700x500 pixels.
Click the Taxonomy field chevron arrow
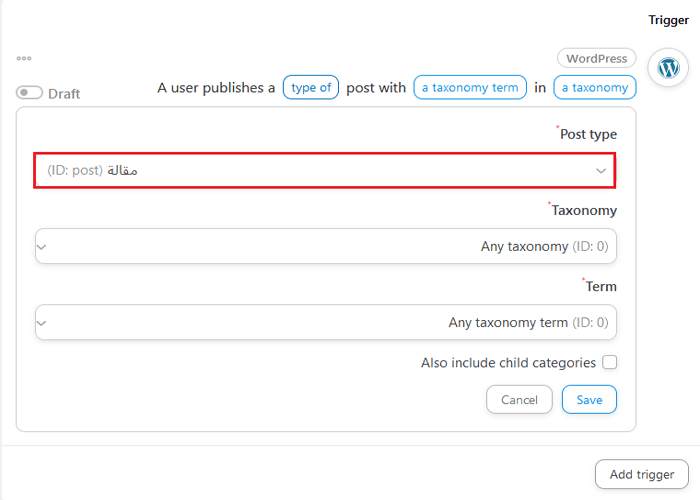(x=41, y=247)
